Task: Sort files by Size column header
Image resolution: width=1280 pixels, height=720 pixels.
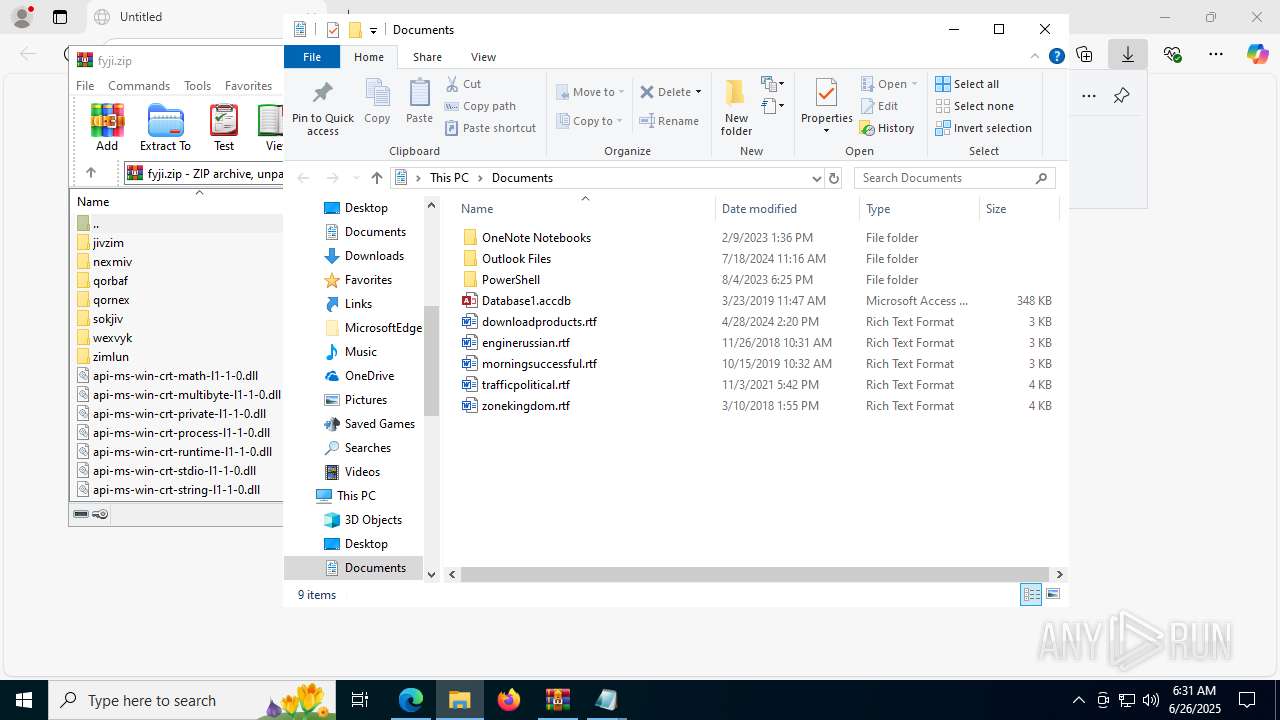Action: click(1018, 209)
